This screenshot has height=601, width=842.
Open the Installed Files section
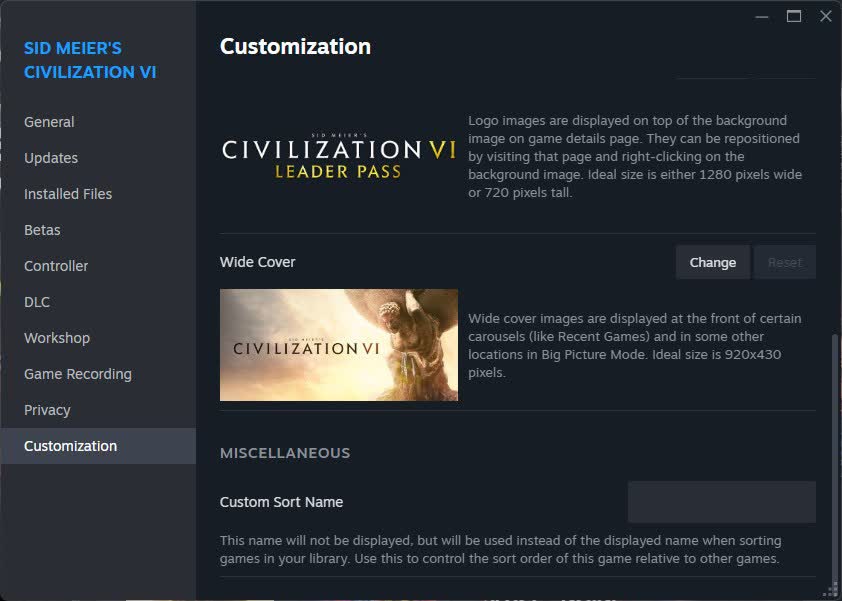click(67, 193)
